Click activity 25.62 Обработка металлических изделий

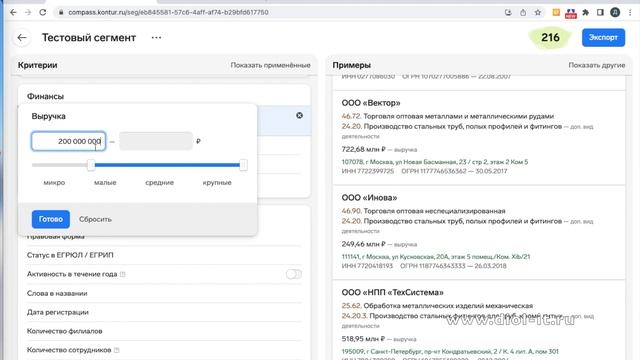pyautogui.click(x=437, y=306)
